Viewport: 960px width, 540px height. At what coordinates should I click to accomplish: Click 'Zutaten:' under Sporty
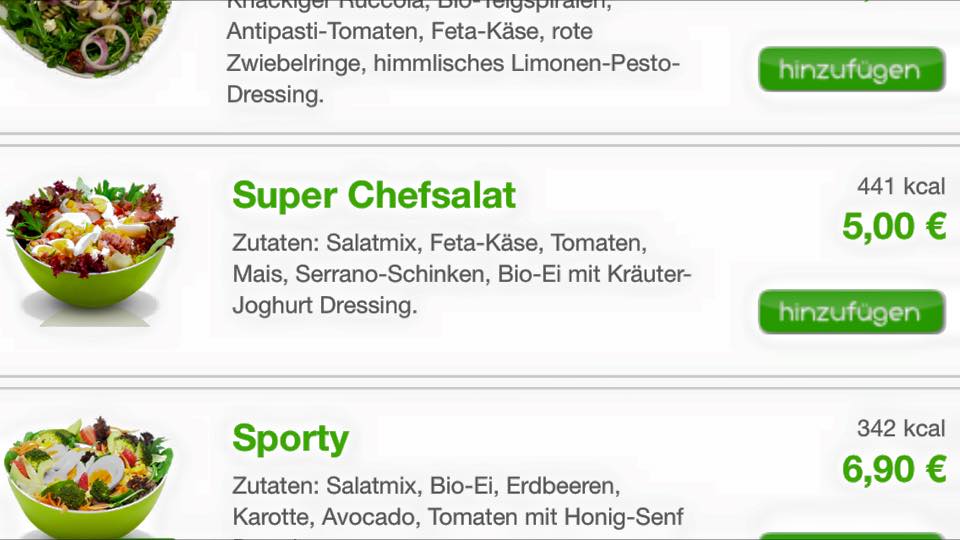pos(276,486)
